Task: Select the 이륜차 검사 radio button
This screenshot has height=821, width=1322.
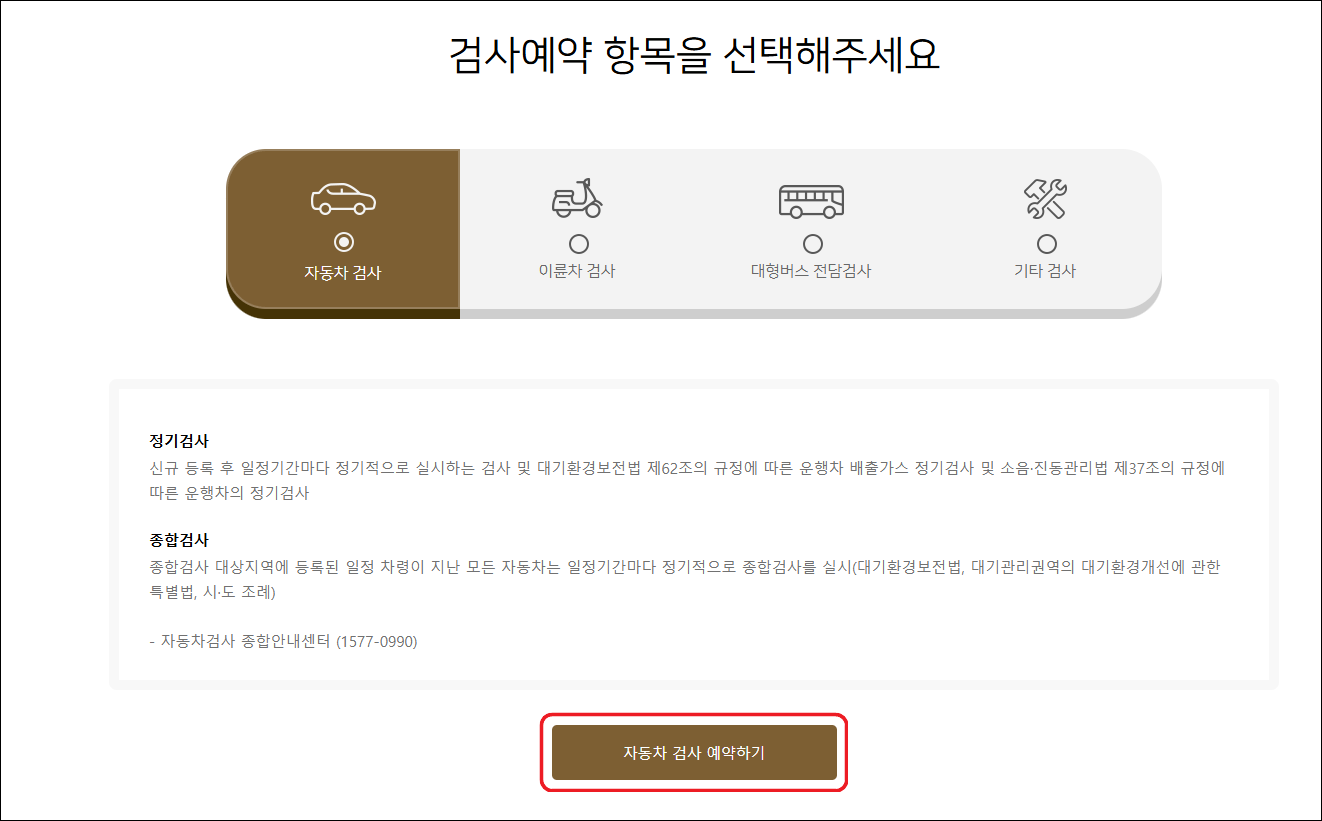Action: [578, 244]
